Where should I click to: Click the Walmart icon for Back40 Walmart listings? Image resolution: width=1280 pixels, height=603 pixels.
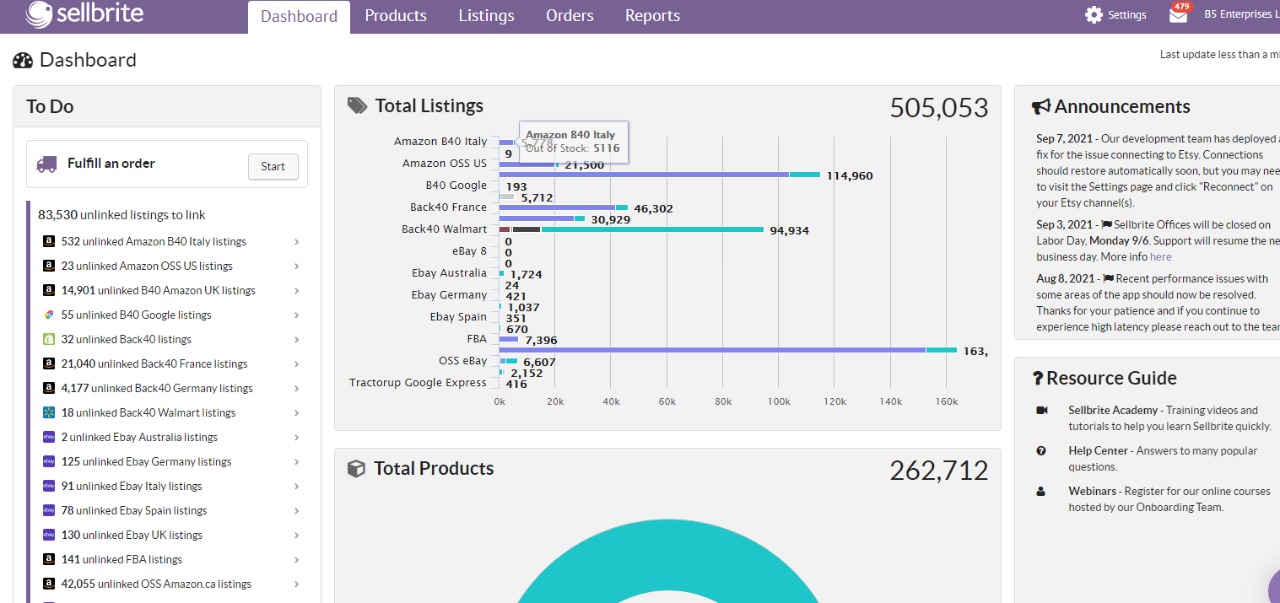click(x=49, y=413)
